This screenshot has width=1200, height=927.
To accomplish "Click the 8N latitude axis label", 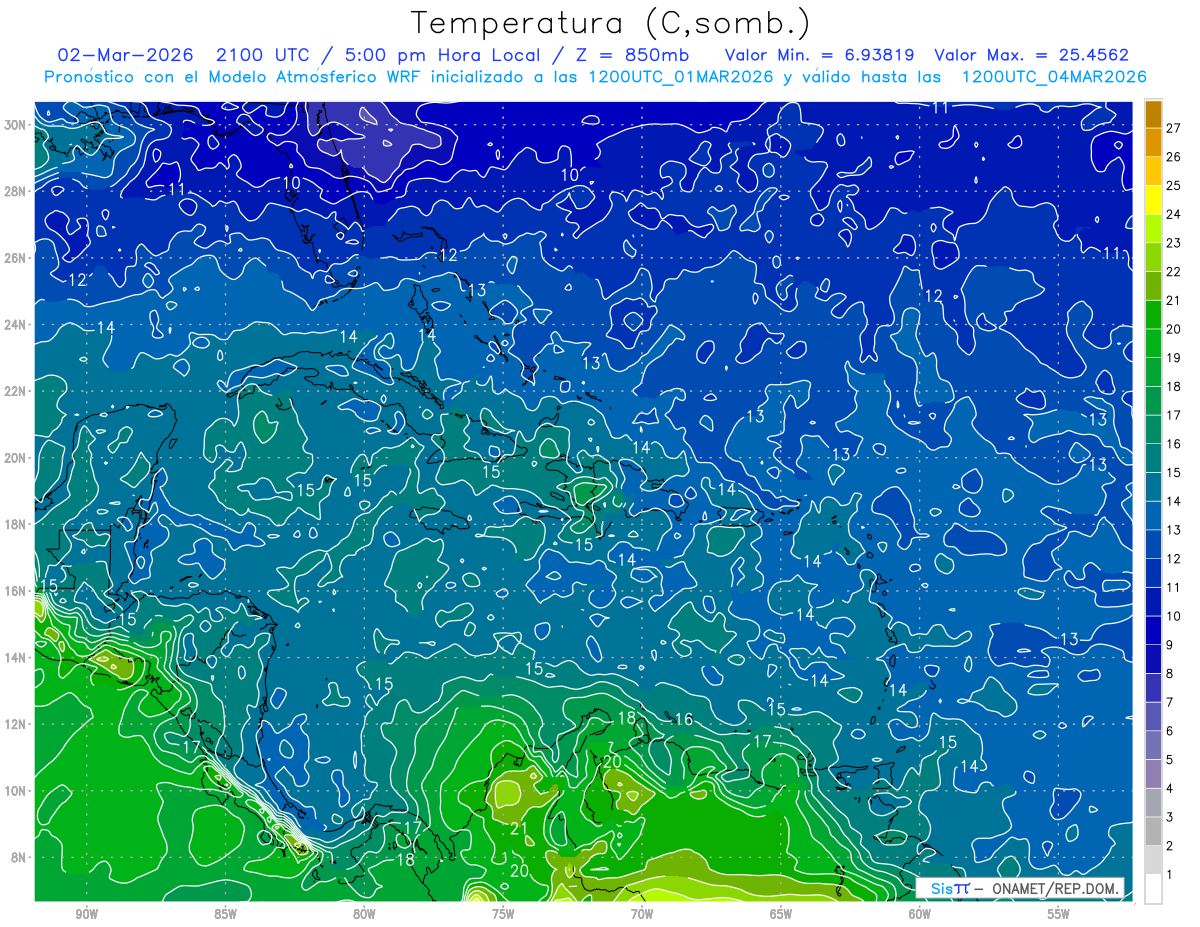I will (19, 857).
